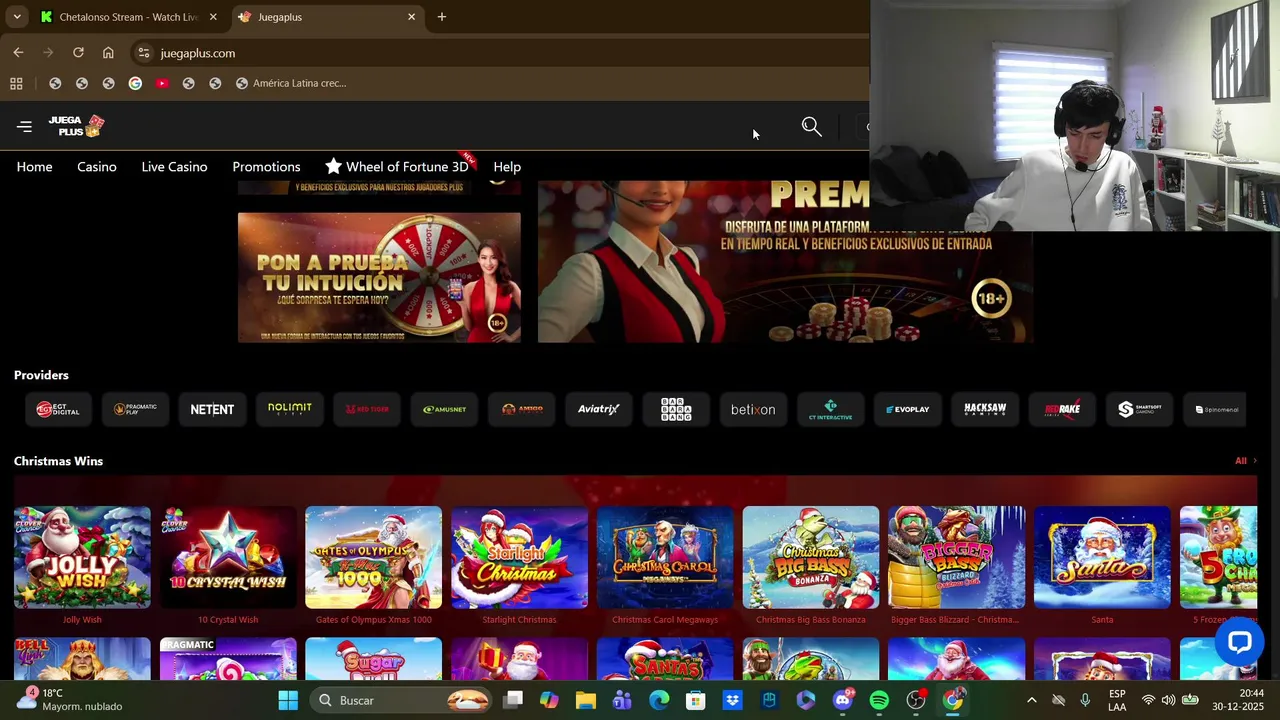Open the weather widget 18°C
1280x720 pixels.
coord(70,700)
